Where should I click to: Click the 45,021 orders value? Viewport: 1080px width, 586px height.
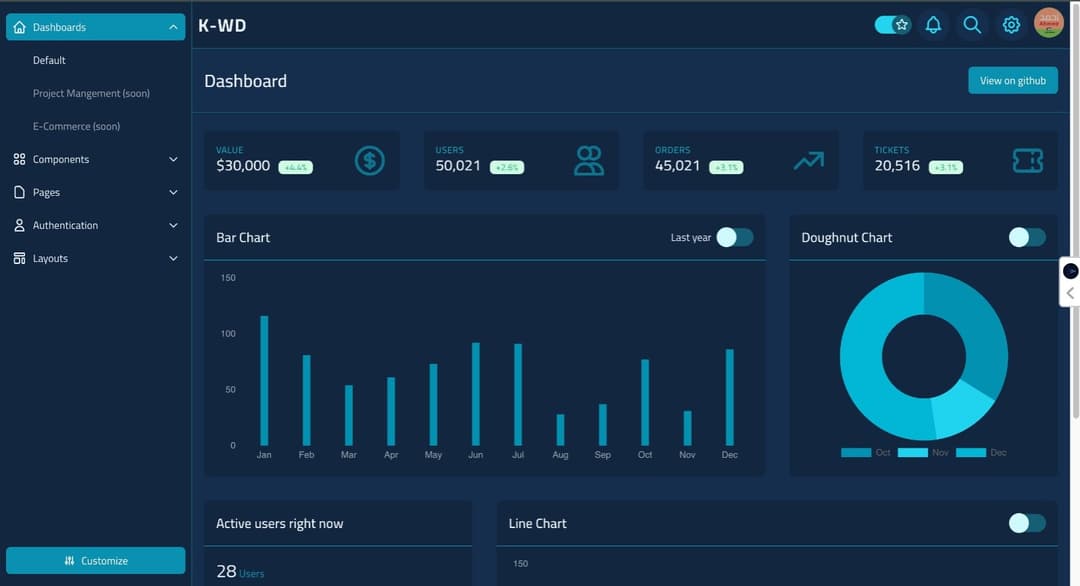[x=677, y=166]
